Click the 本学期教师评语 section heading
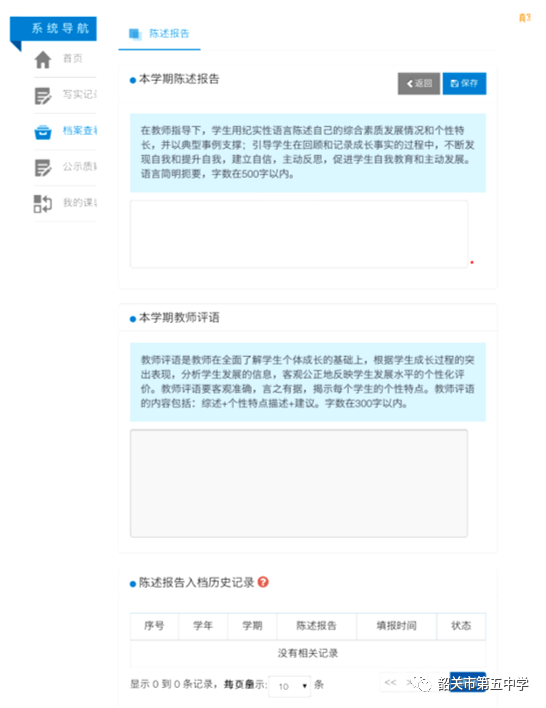The height and width of the screenshot is (708, 546). (179, 318)
